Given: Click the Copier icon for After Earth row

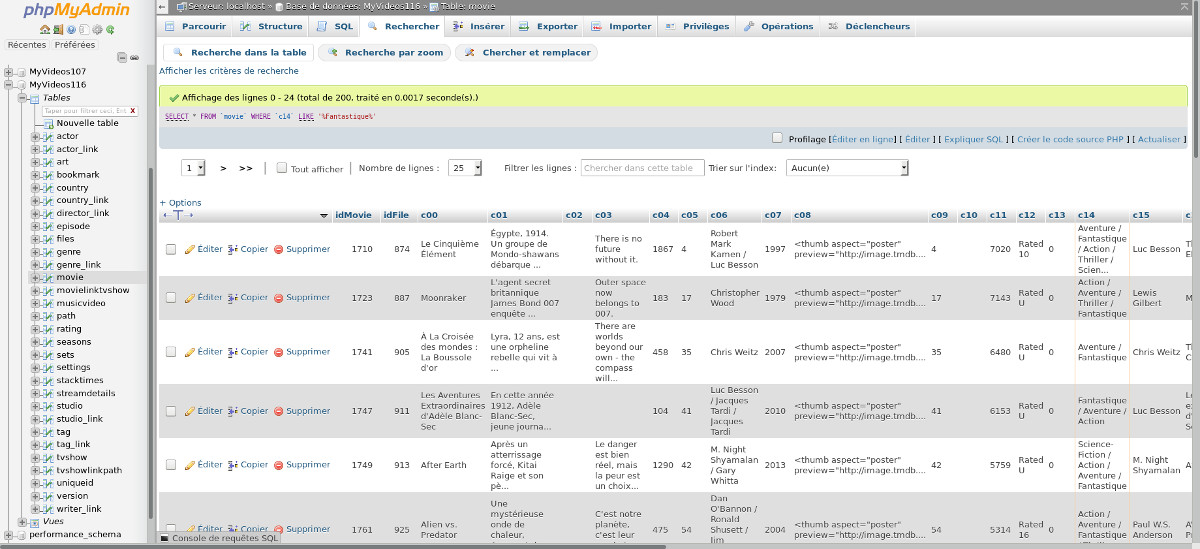Looking at the screenshot, I should 233,465.
